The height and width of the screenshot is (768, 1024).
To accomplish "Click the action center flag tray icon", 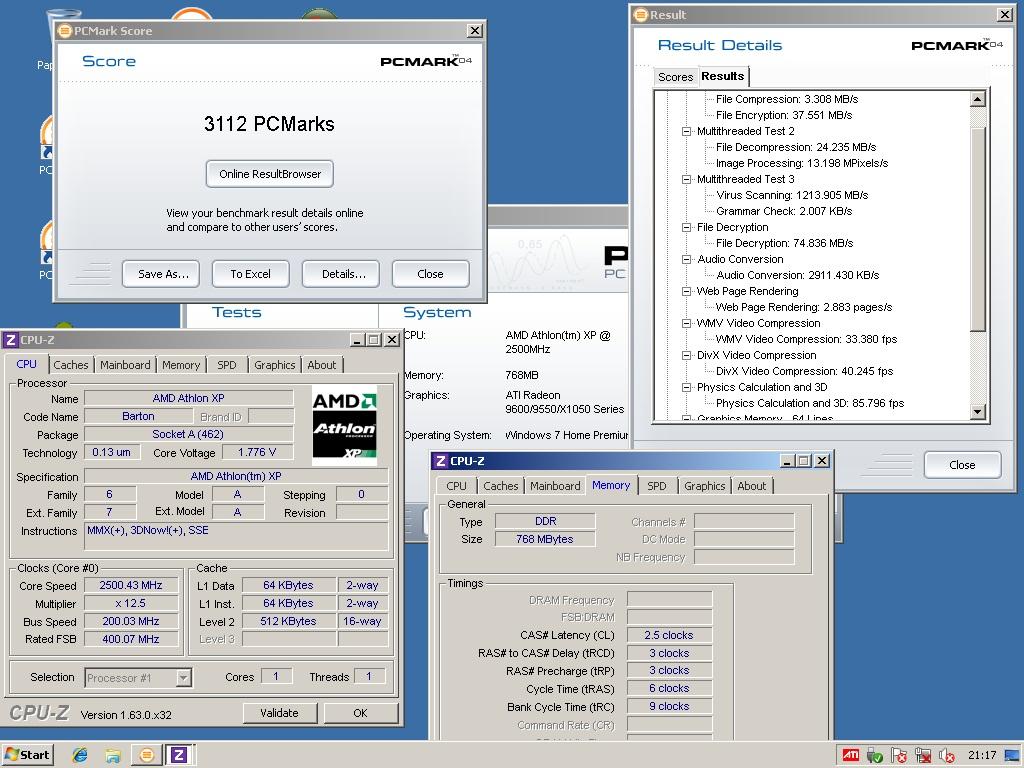I will (899, 756).
